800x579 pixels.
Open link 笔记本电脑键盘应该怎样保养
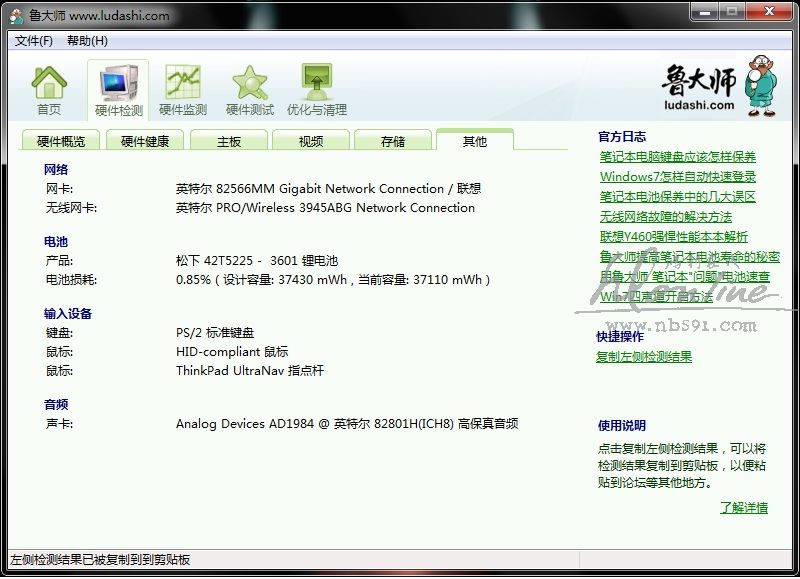click(678, 157)
